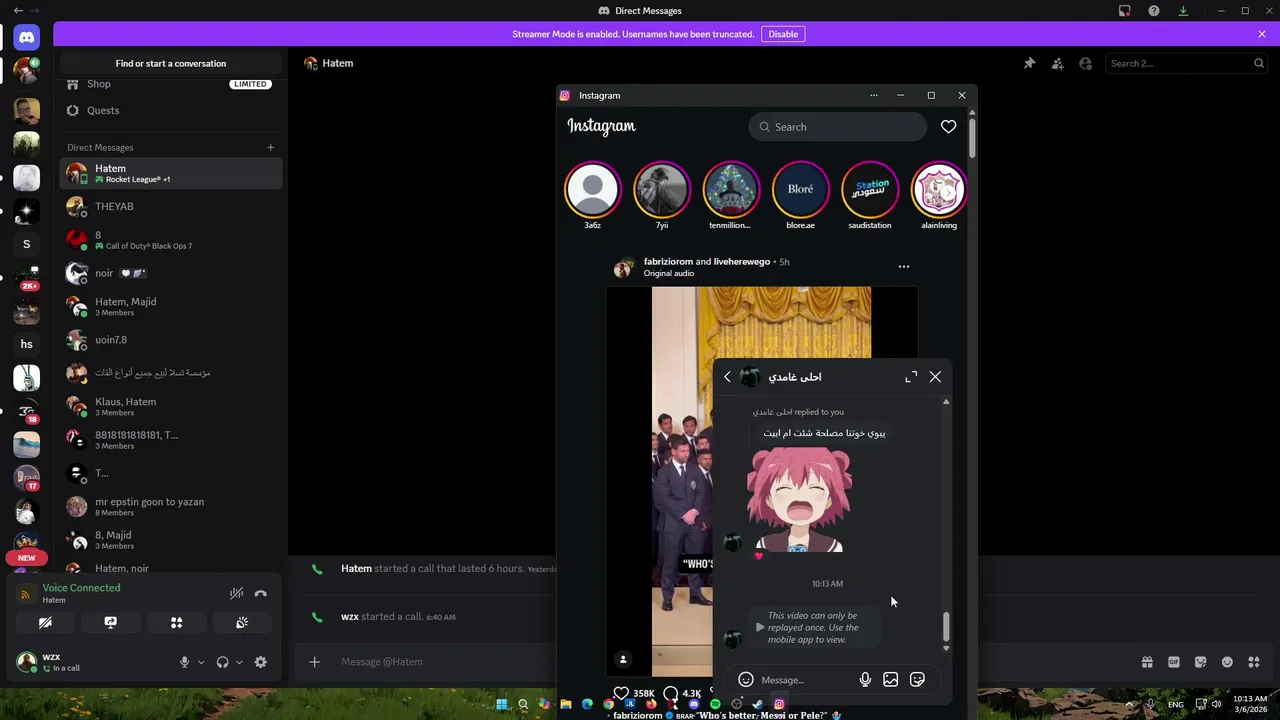Viewport: 1280px width, 720px height.
Task: Open Quests in sidebar
Action: coord(171,111)
